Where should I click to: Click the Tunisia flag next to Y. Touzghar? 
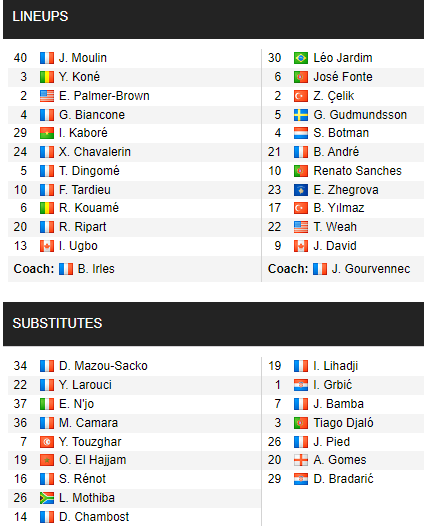coord(47,442)
